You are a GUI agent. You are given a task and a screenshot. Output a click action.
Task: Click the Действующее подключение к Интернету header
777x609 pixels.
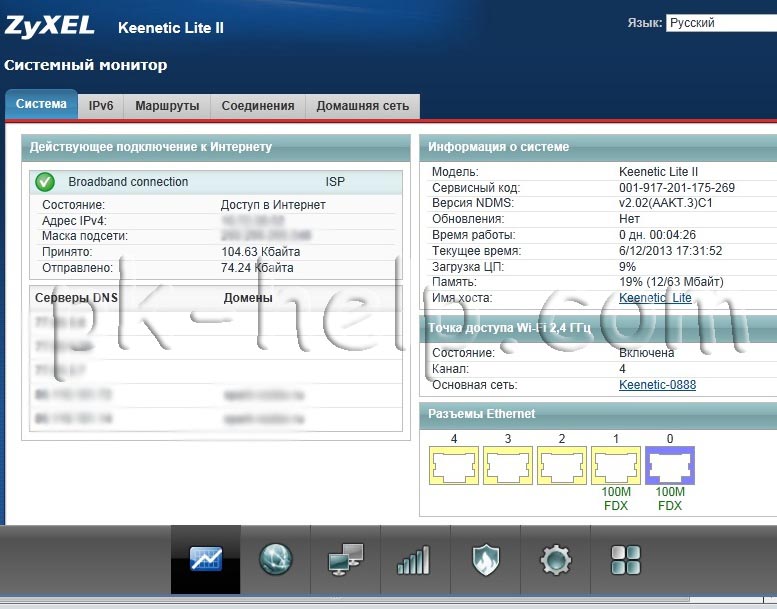[216, 147]
